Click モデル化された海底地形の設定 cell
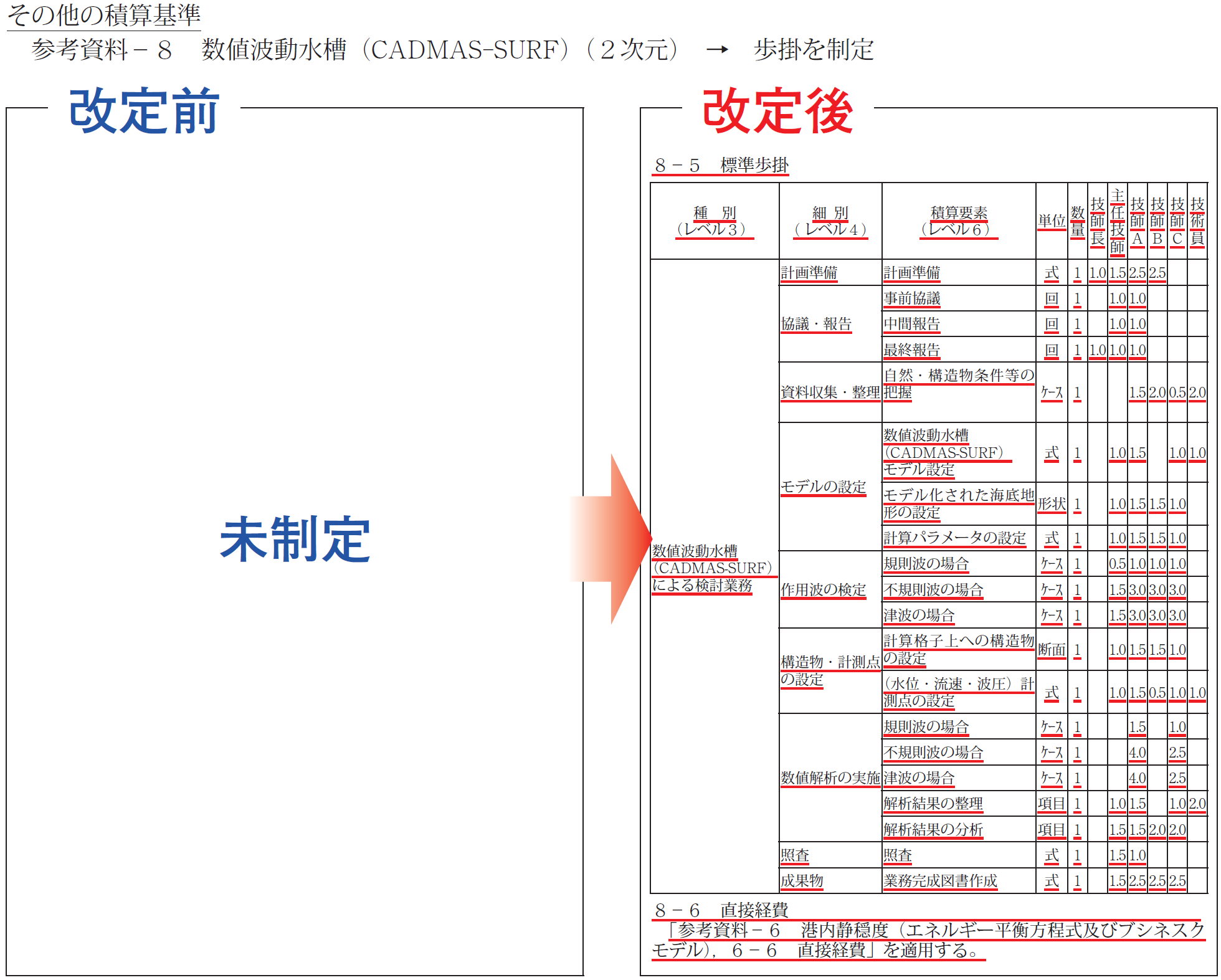The image size is (1221, 980). pos(959,504)
